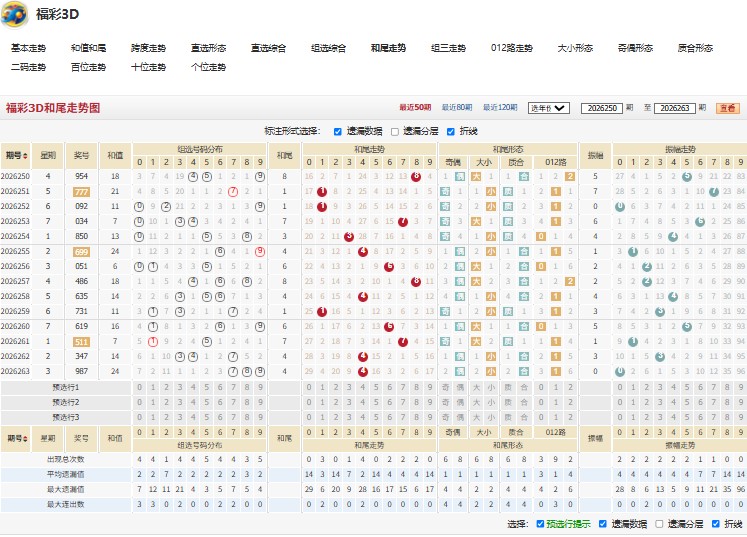
Task: Open 质合形态 chart
Action: (696, 48)
